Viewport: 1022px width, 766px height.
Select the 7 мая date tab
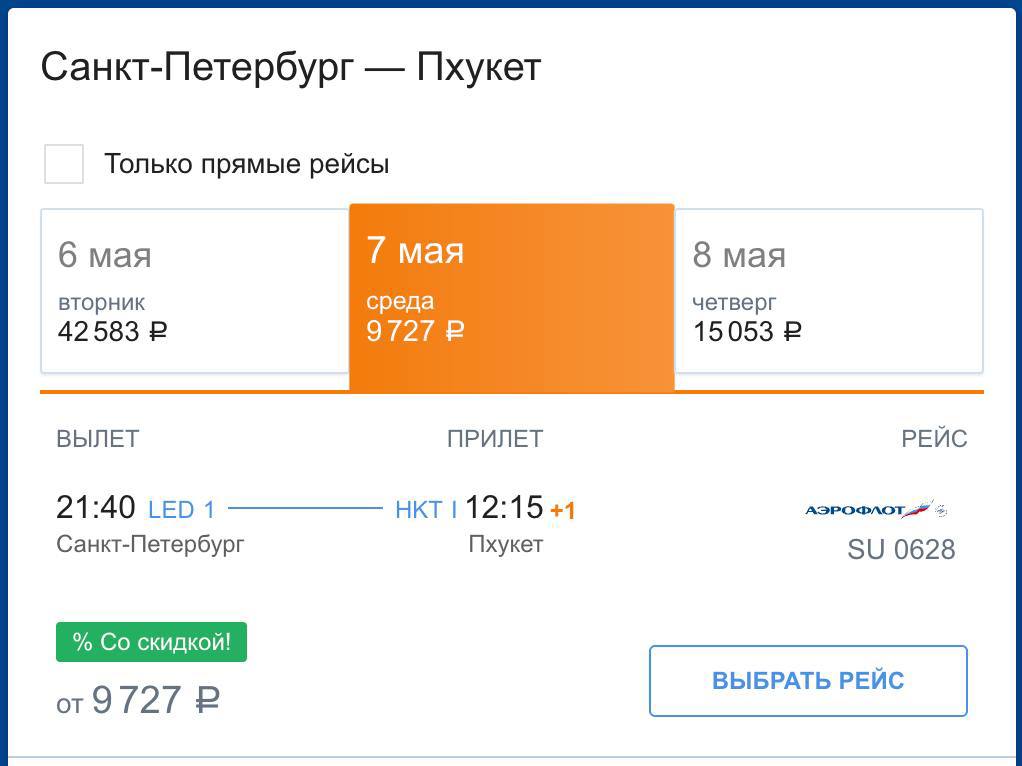click(x=511, y=297)
